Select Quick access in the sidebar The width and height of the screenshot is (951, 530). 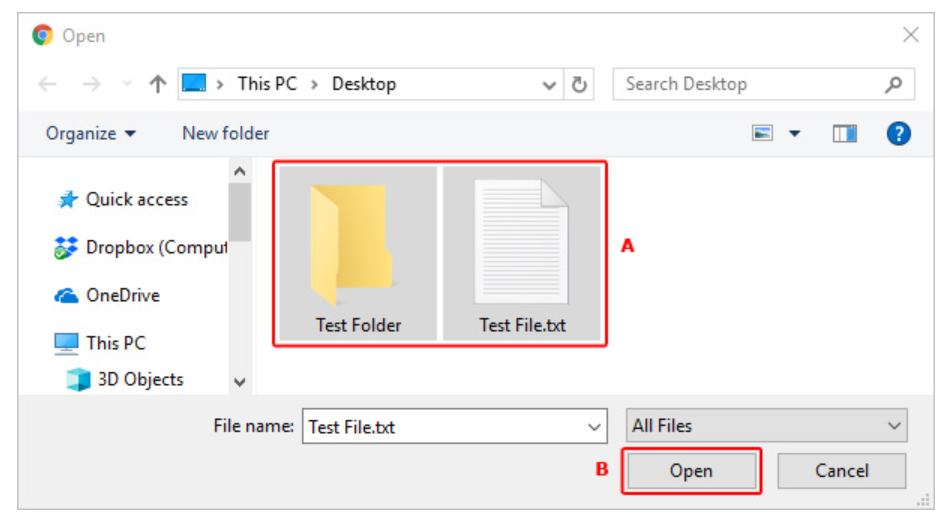tap(136, 200)
